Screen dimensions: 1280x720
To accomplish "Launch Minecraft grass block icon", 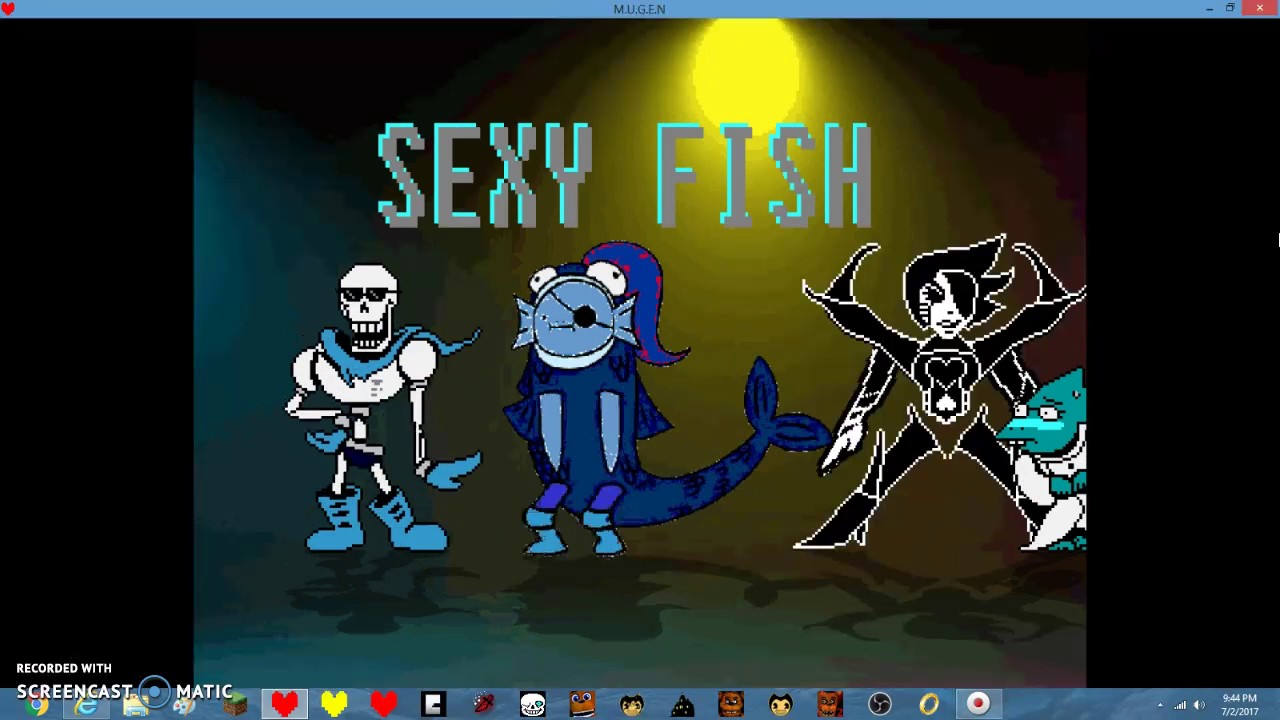I will 235,705.
